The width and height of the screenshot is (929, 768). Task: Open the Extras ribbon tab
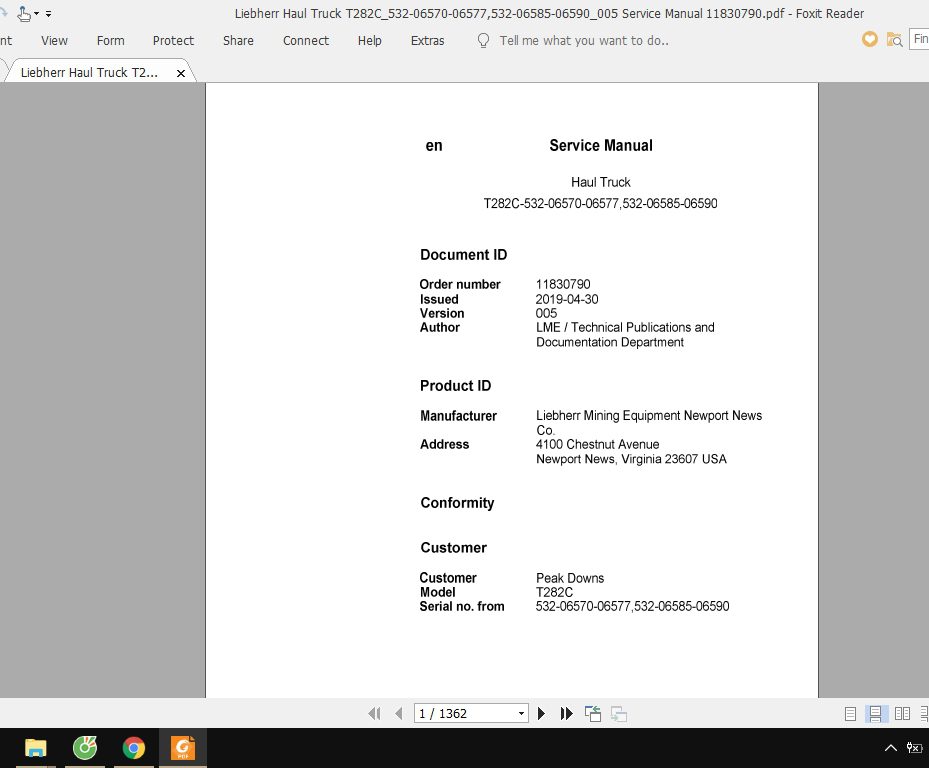427,40
